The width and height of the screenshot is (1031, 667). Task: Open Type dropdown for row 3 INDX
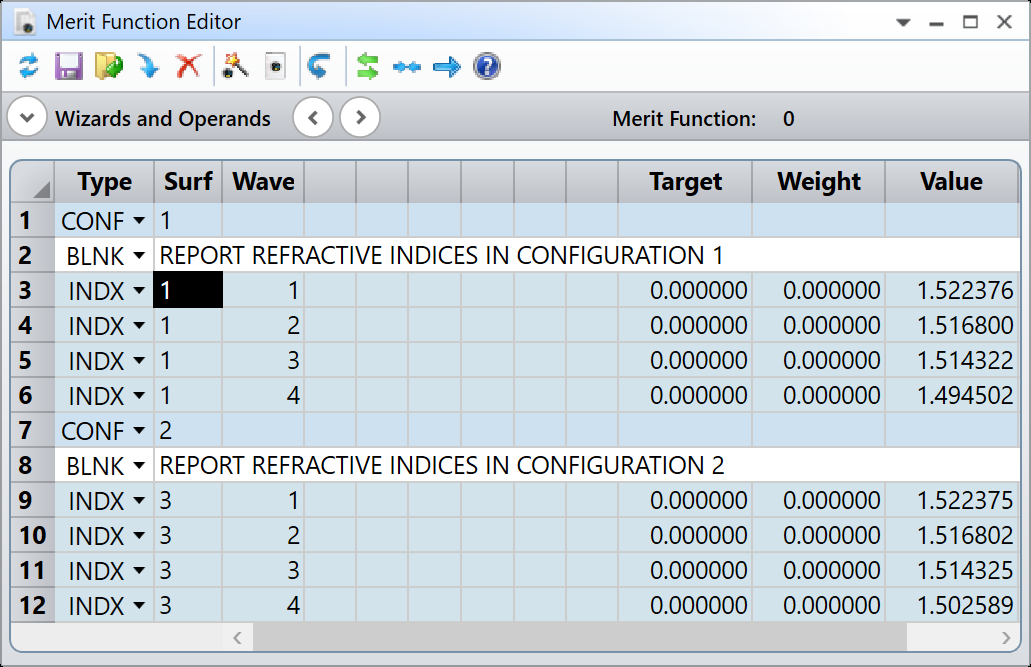pos(139,292)
